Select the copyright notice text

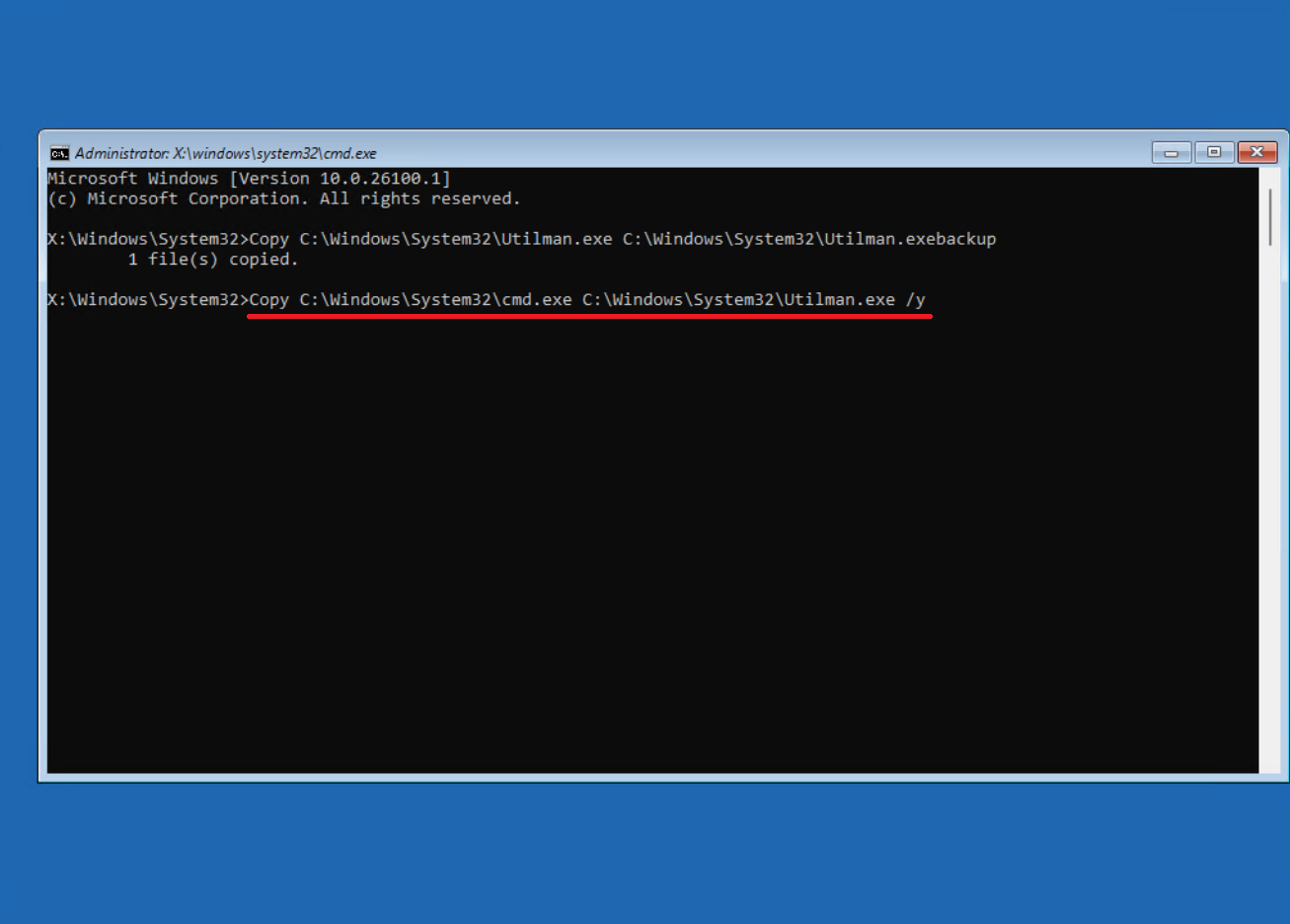284,198
